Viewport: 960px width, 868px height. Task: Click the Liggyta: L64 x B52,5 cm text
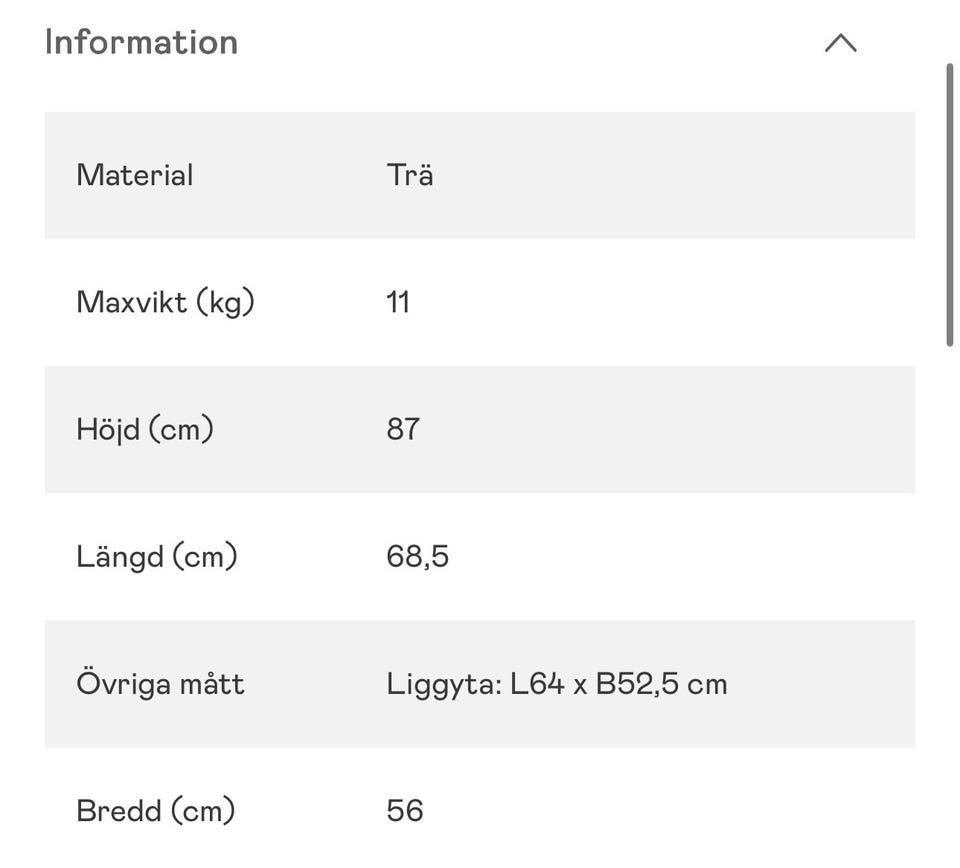556,684
